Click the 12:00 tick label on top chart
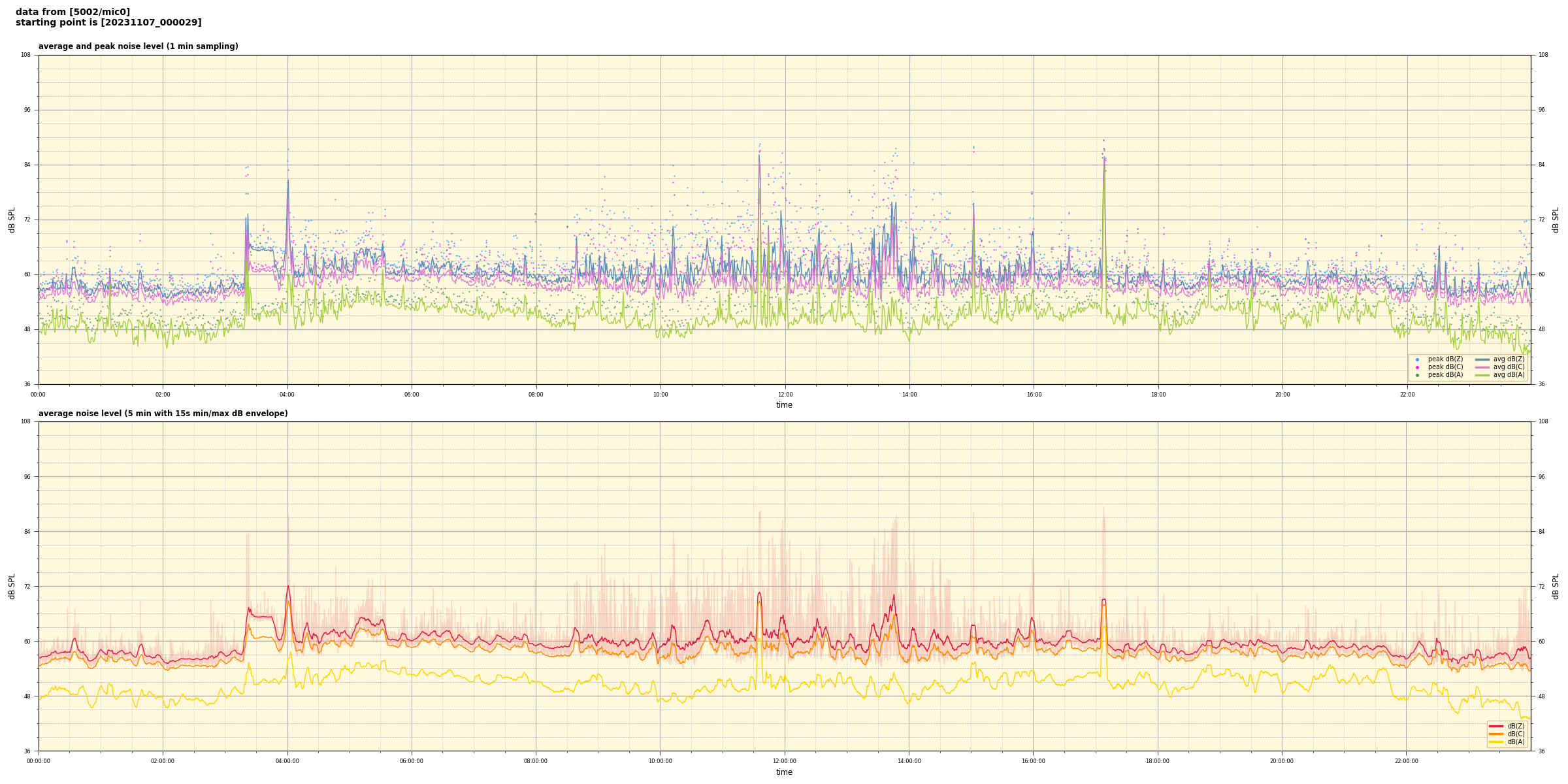The width and height of the screenshot is (1568, 784). 785,395
